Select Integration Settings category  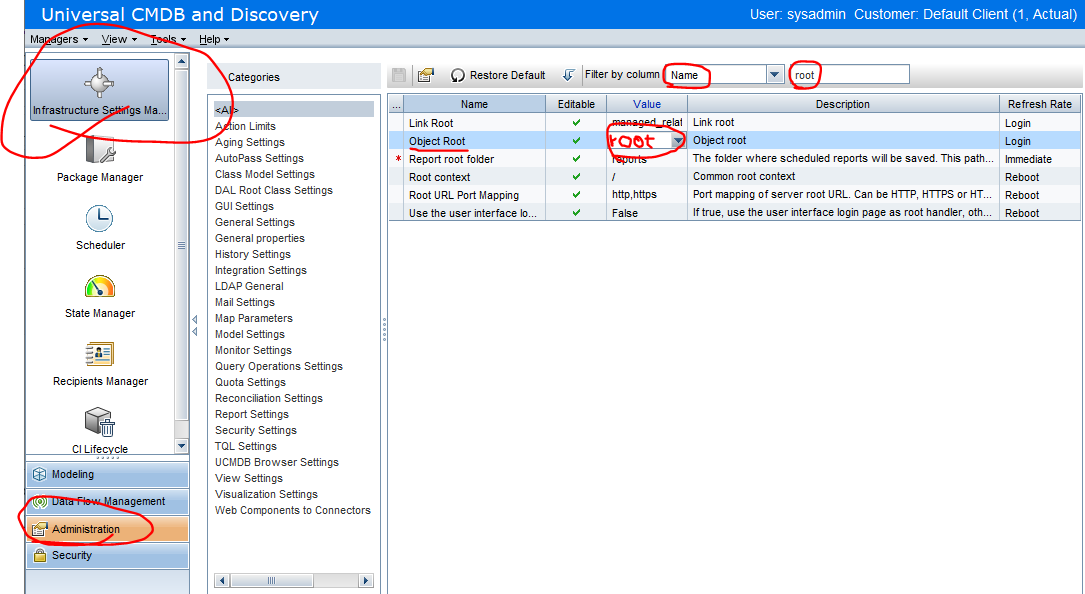[x=260, y=270]
